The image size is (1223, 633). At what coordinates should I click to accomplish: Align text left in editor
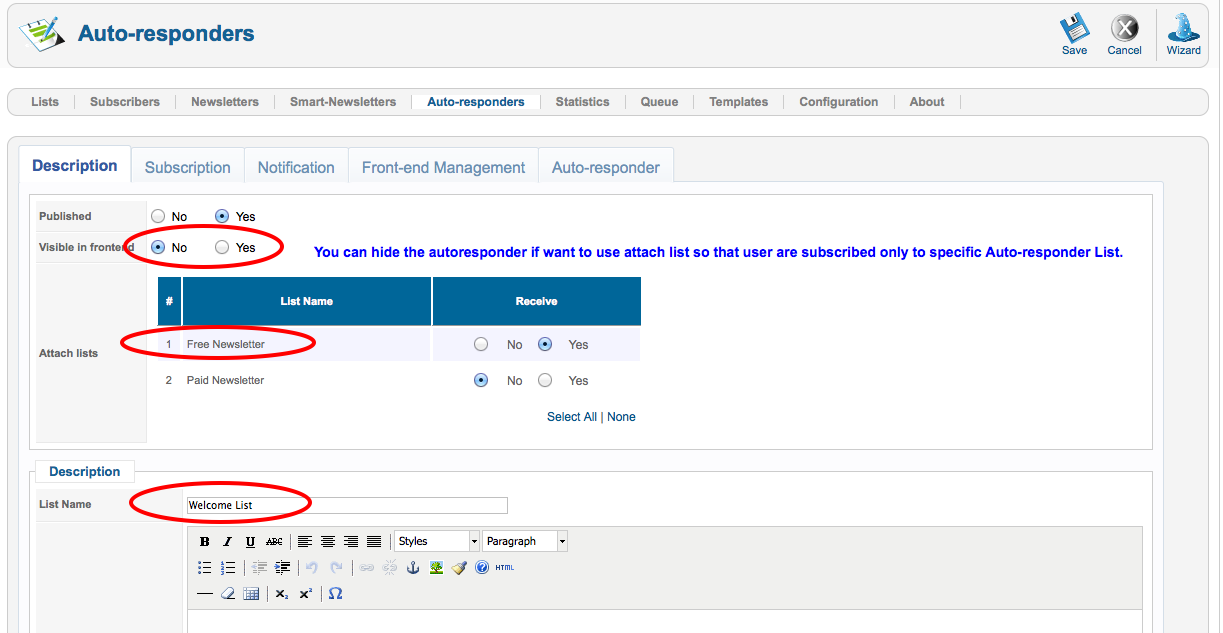coord(304,541)
